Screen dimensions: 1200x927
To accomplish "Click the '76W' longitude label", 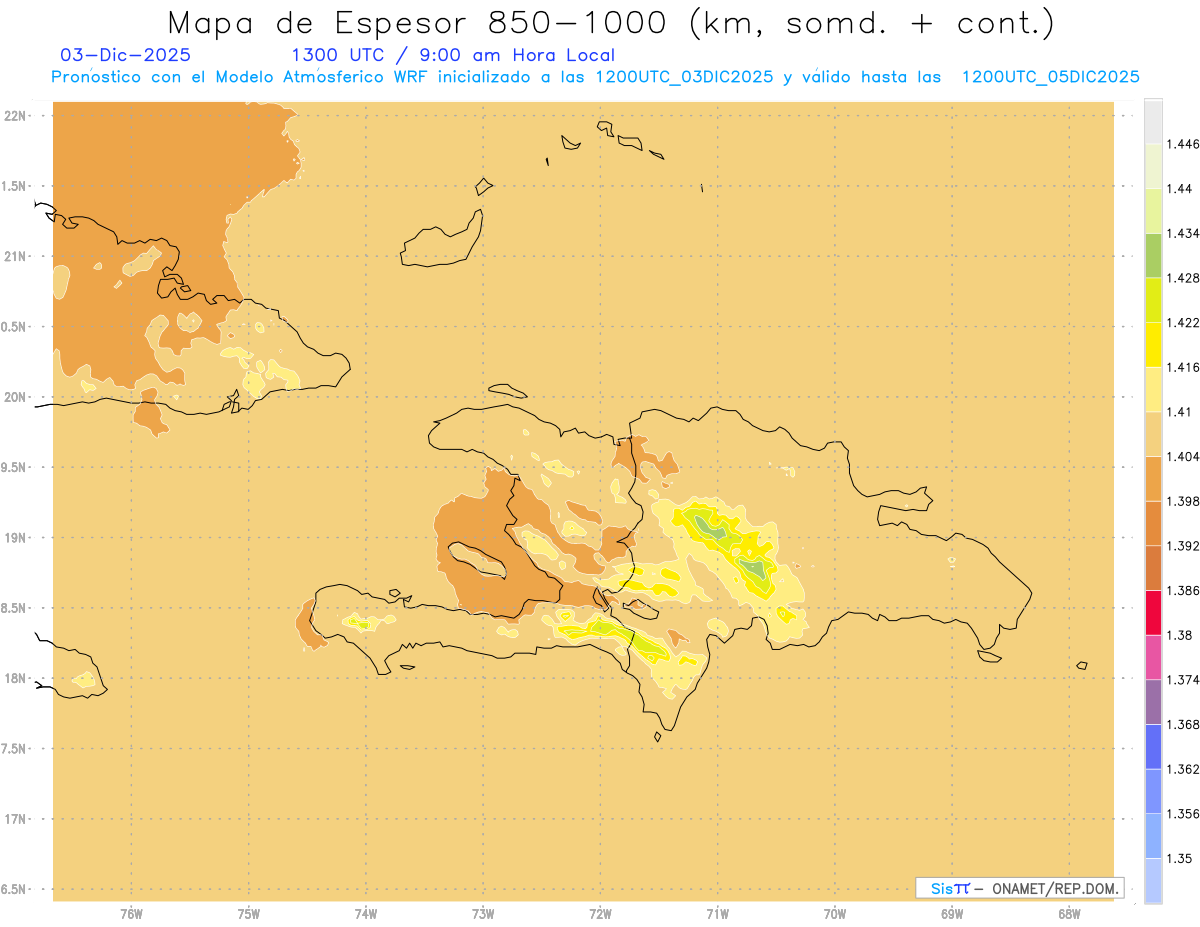I will (x=131, y=913).
